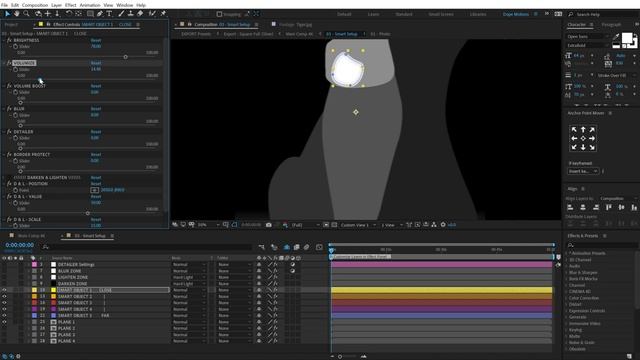Viewport: 640px width, 360px height.
Task: Switch to the Project panel tab
Action: [11, 24]
